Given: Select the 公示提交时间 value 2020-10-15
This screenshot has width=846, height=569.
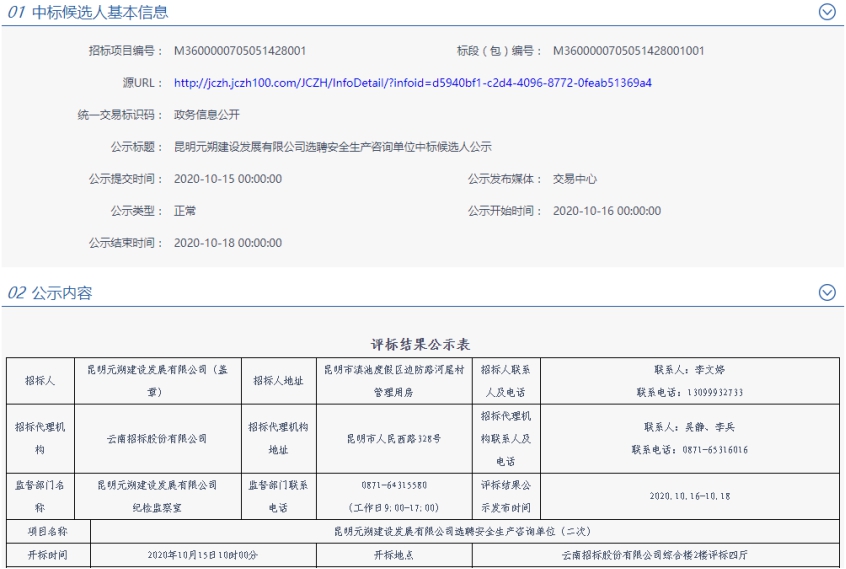Looking at the screenshot, I should pos(228,179).
